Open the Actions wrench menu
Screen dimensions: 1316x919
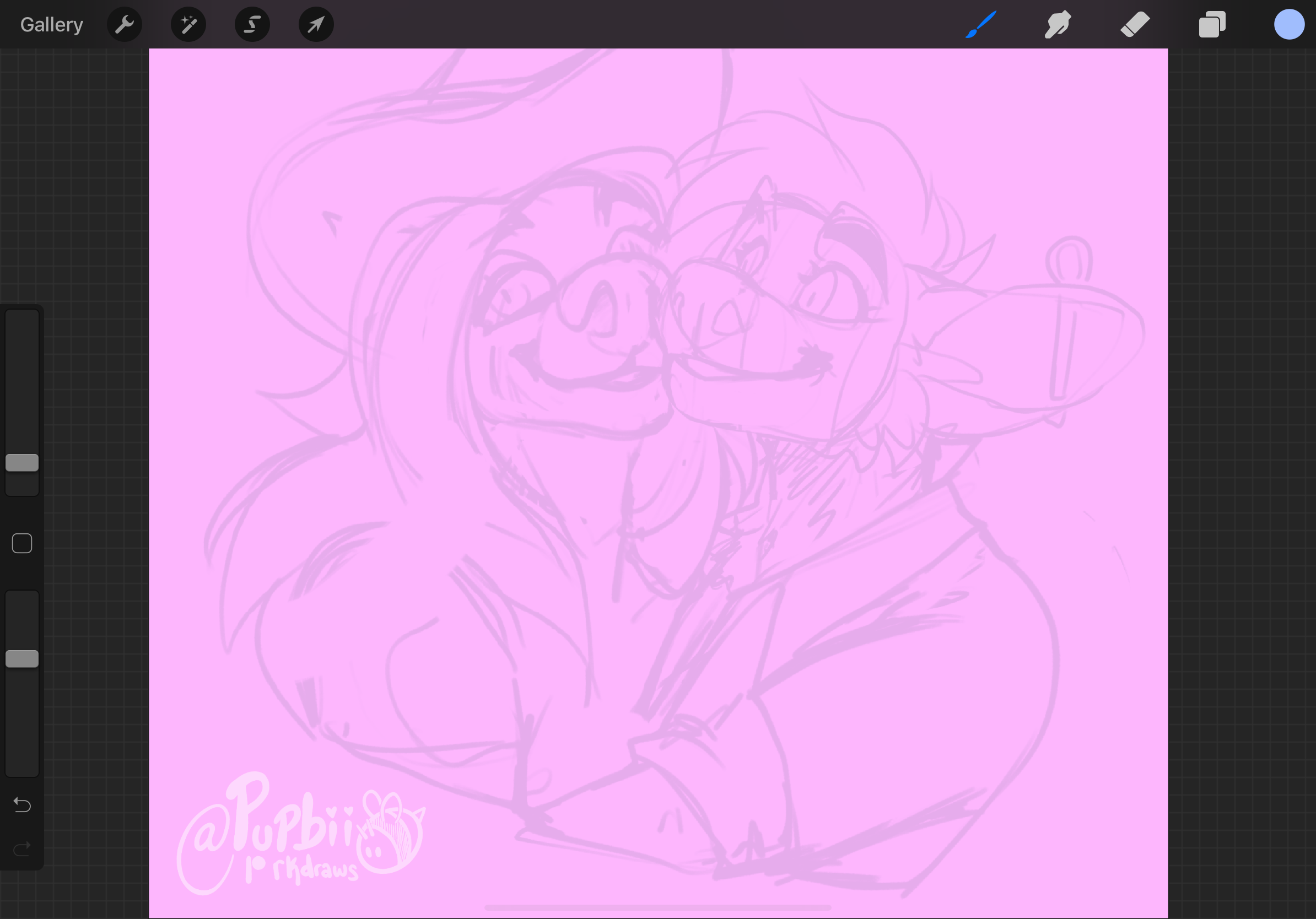click(125, 25)
